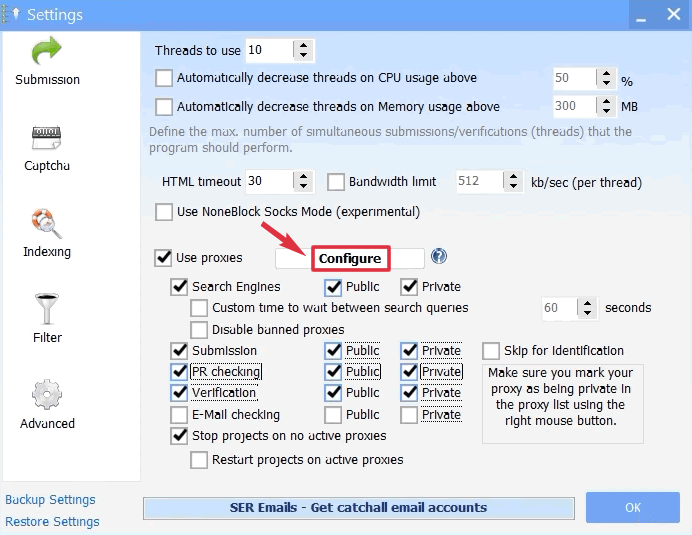The height and width of the screenshot is (535, 692).
Task: Enable Disable banned proxies option
Action: (199, 330)
